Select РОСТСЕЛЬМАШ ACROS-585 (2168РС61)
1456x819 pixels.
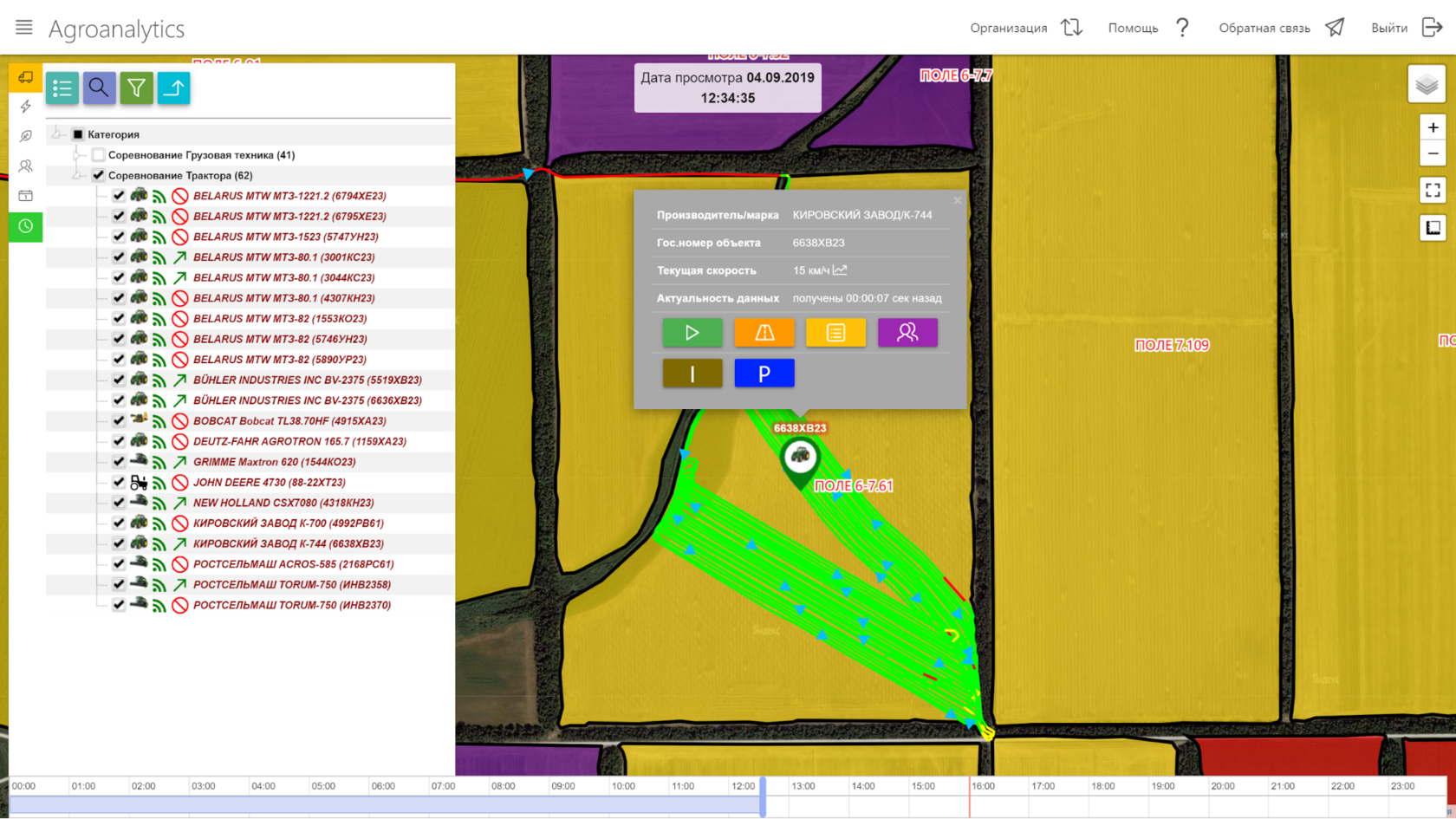[x=293, y=564]
